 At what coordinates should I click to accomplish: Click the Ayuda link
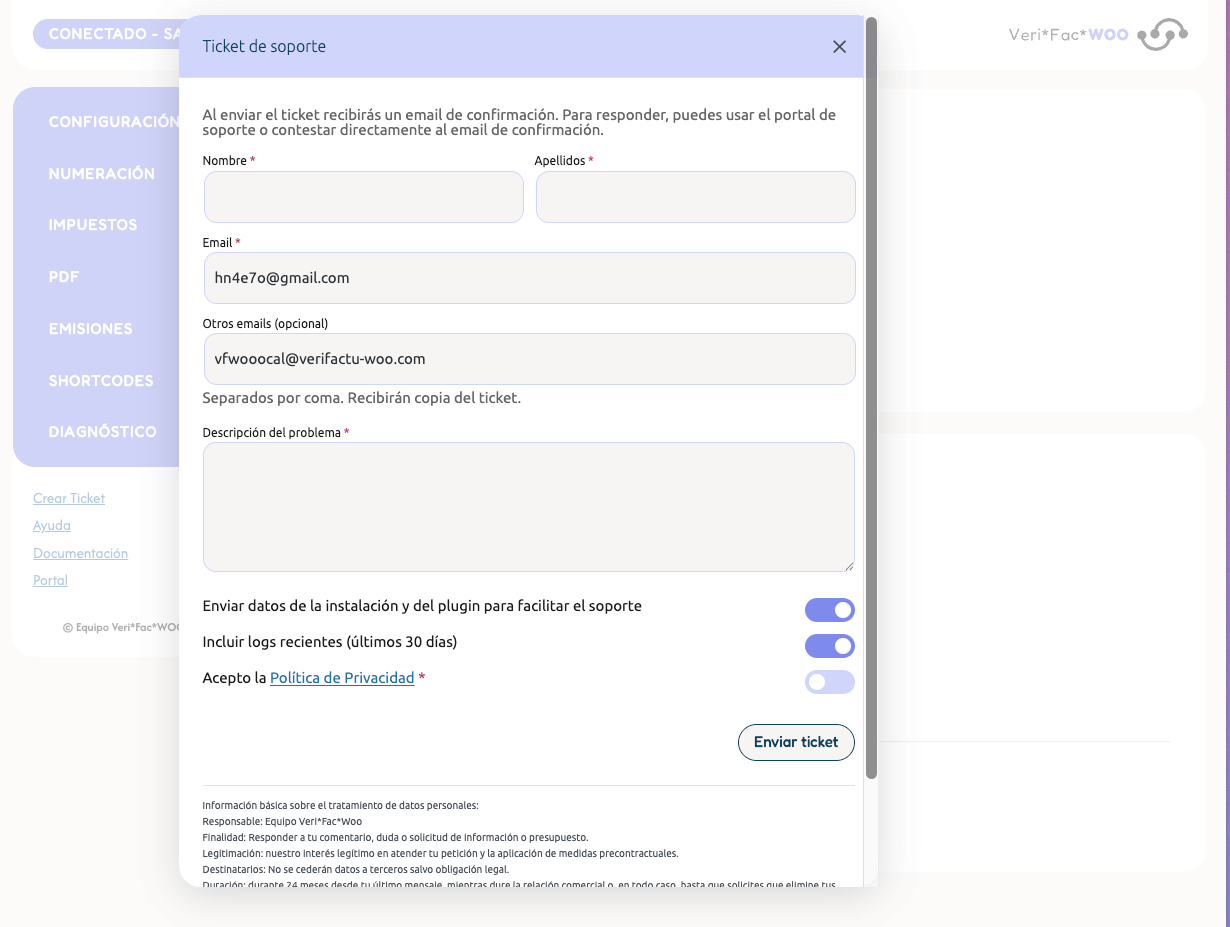[x=52, y=525]
